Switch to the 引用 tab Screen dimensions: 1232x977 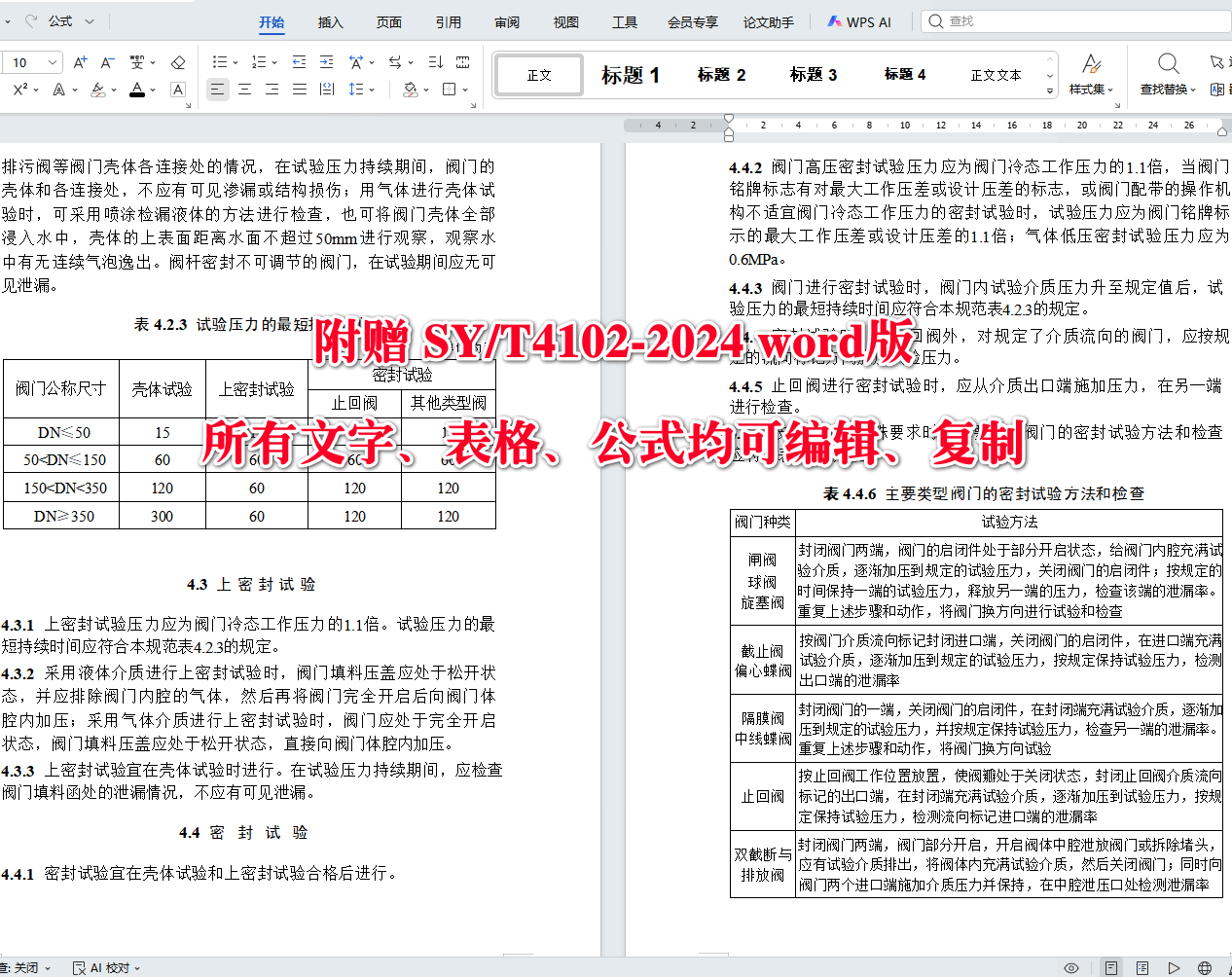(449, 21)
